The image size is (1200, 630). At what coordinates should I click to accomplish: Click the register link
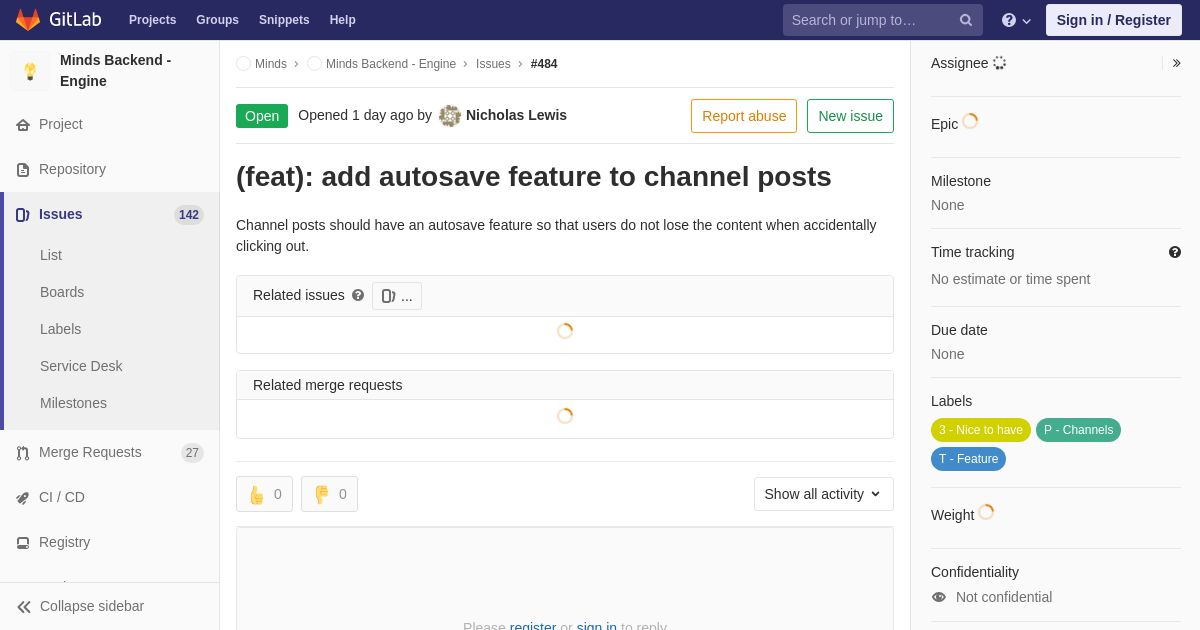coord(533,626)
